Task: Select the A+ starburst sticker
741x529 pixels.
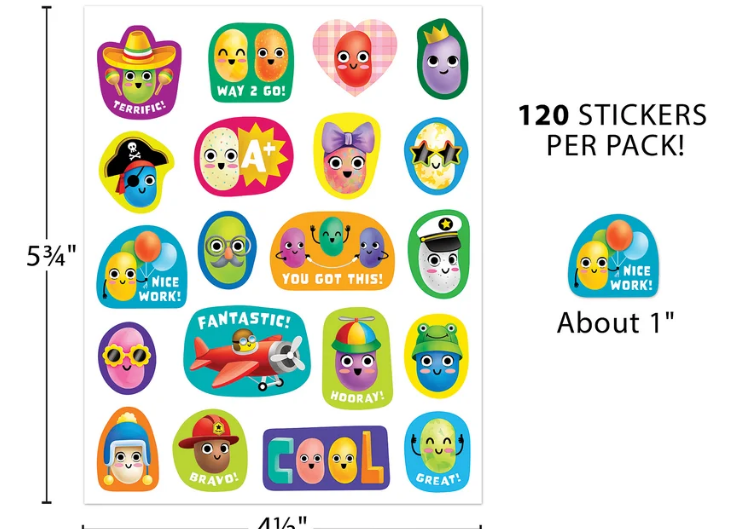Action: [x=243, y=156]
